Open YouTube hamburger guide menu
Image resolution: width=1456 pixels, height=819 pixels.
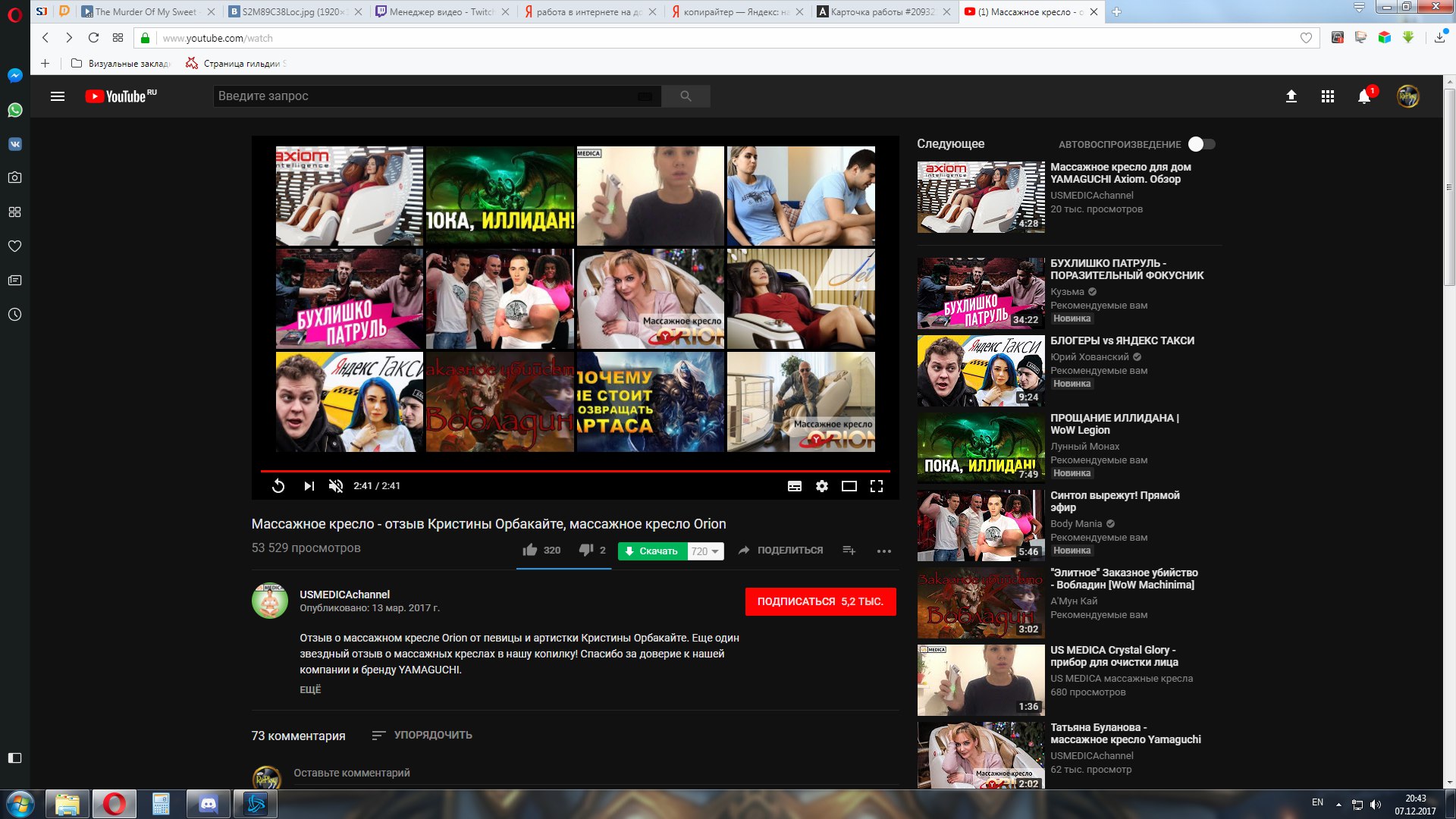coord(58,96)
